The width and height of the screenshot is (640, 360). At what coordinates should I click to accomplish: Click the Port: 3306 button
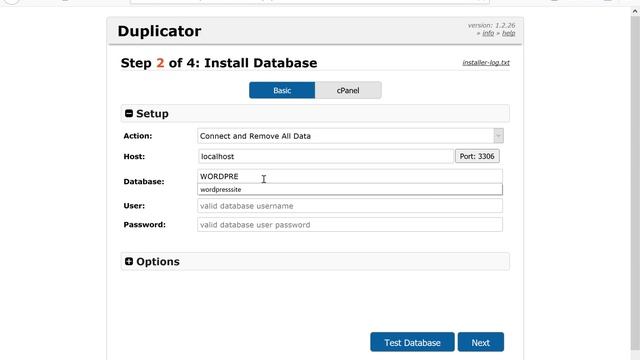477,156
